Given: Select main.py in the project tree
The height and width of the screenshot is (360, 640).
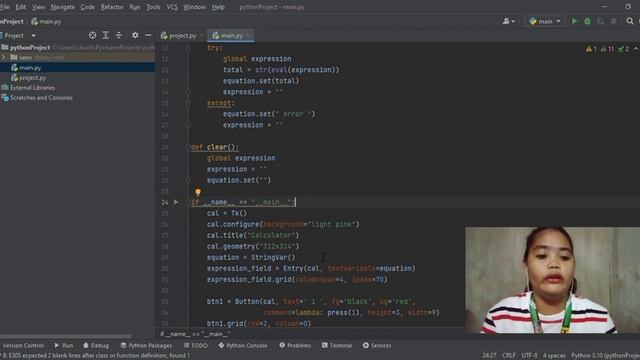Looking at the screenshot, I should 30,68.
